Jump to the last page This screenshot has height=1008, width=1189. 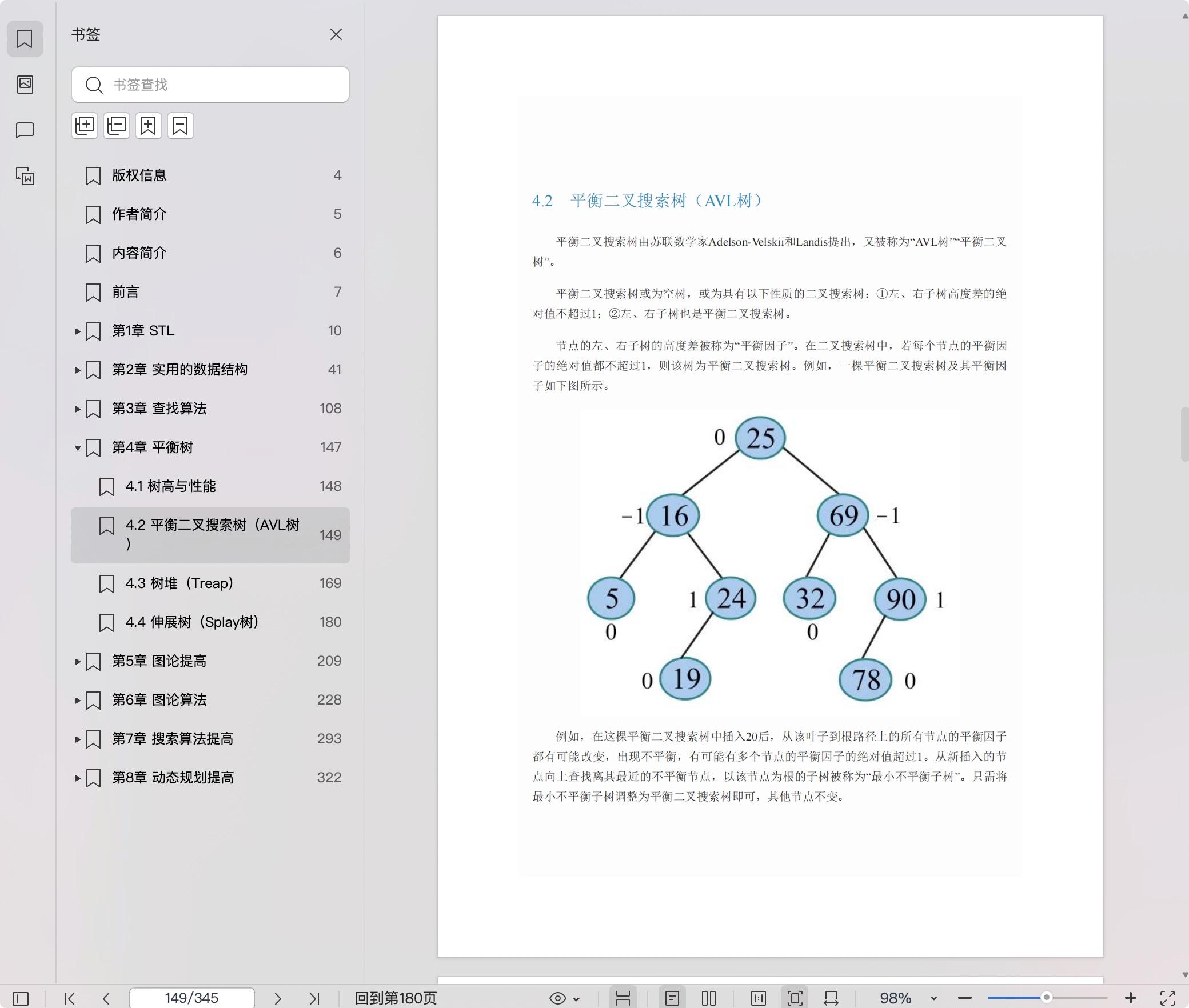click(x=314, y=998)
